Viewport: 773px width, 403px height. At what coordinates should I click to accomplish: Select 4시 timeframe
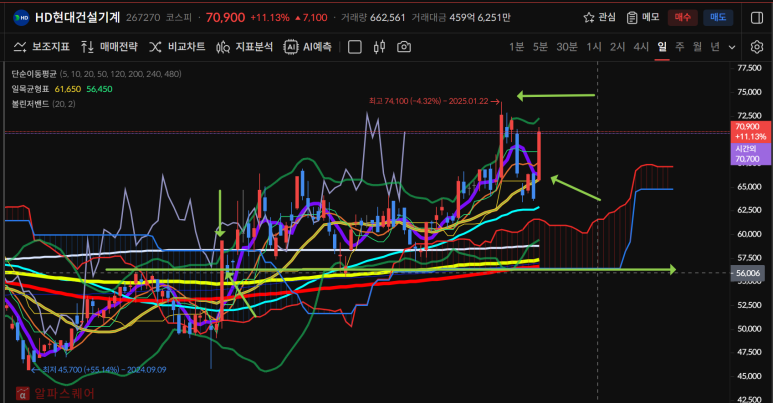pos(641,47)
